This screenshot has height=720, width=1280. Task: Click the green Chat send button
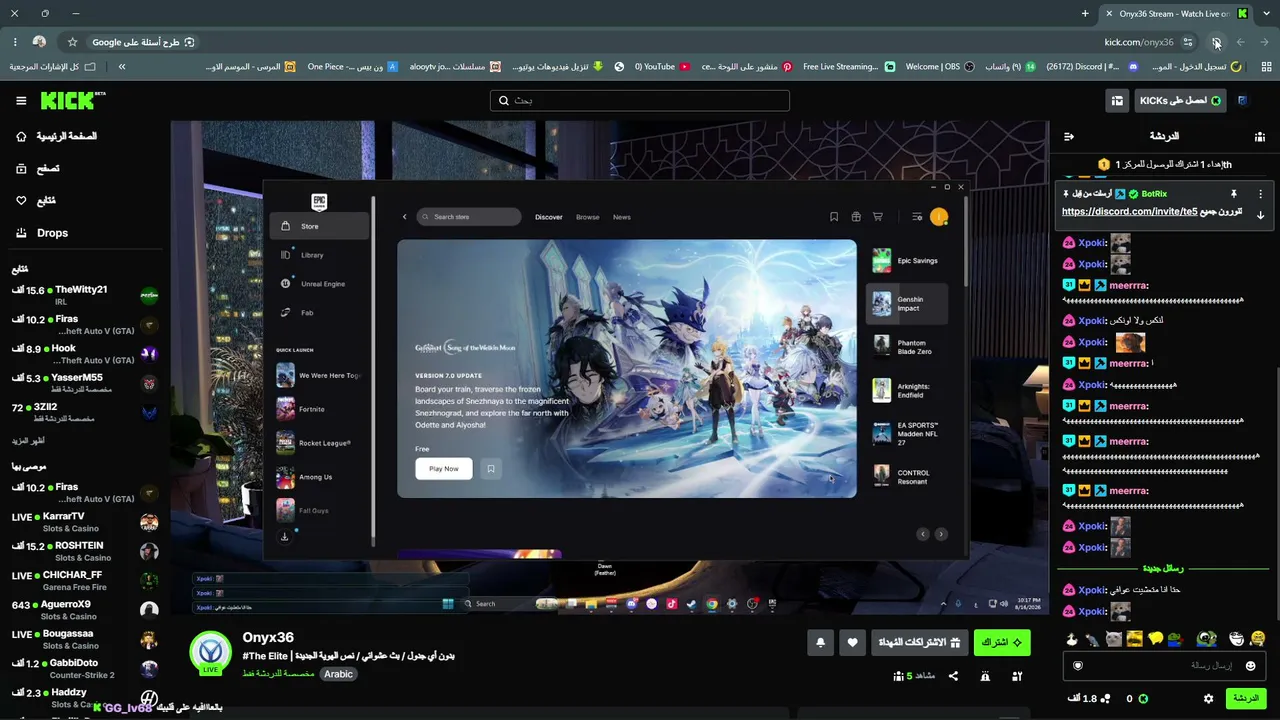pos(1246,698)
